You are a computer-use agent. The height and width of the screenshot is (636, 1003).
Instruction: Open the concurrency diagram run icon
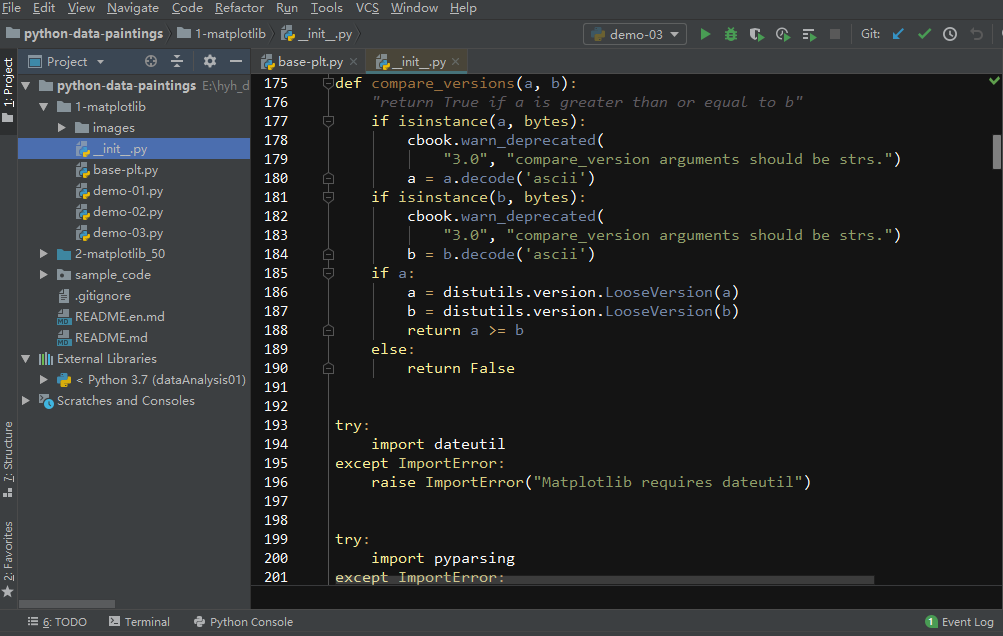(809, 34)
